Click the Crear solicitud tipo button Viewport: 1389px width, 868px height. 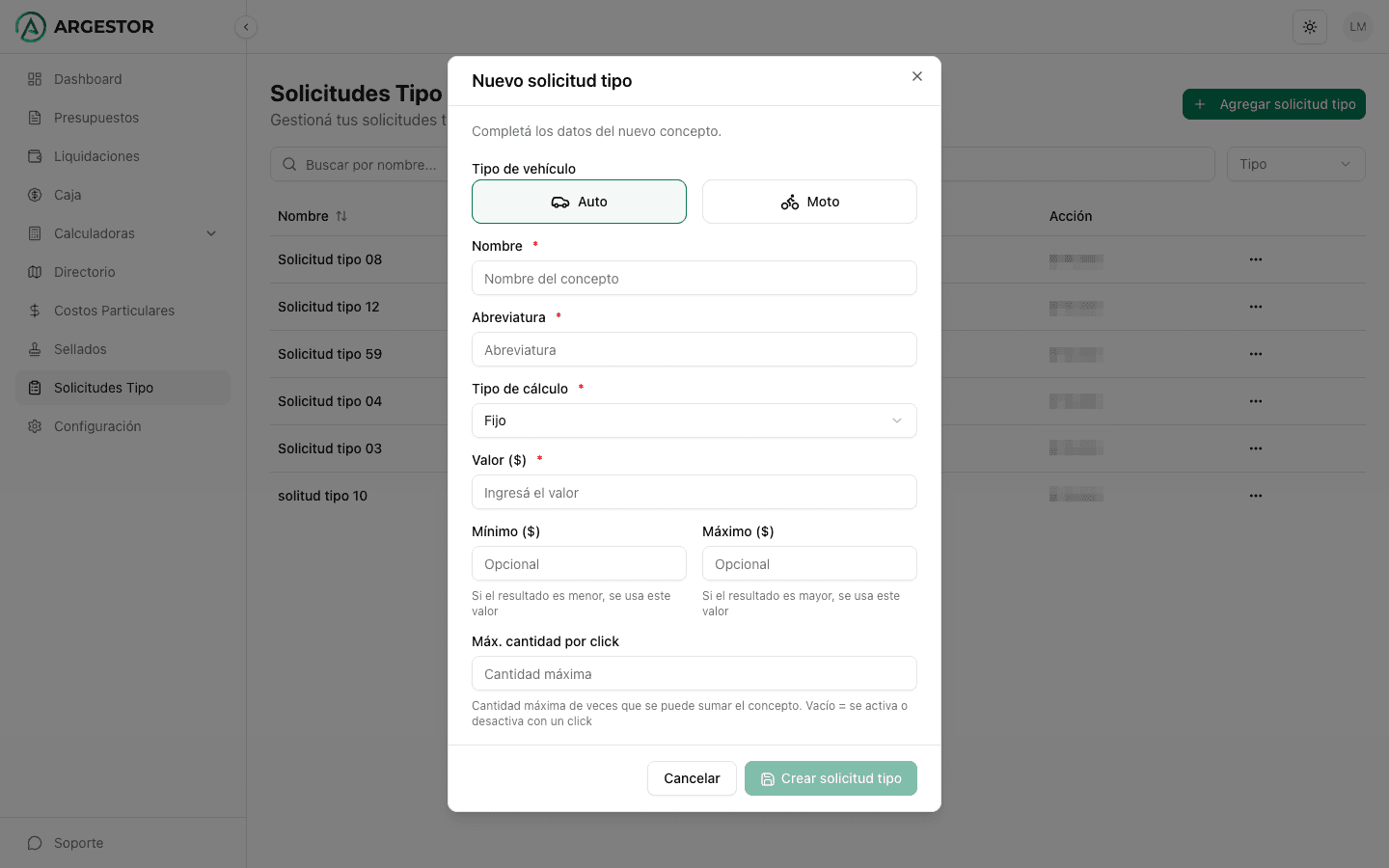(x=831, y=778)
